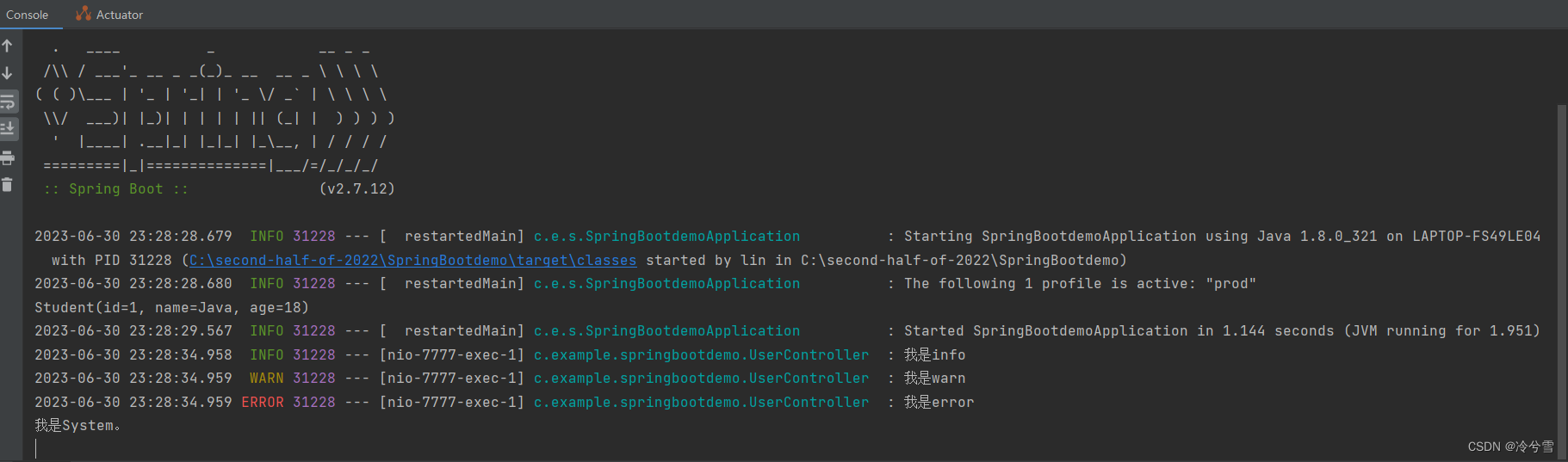The height and width of the screenshot is (462, 1568).
Task: Click the down arrow stack trace icon
Action: 8,74
